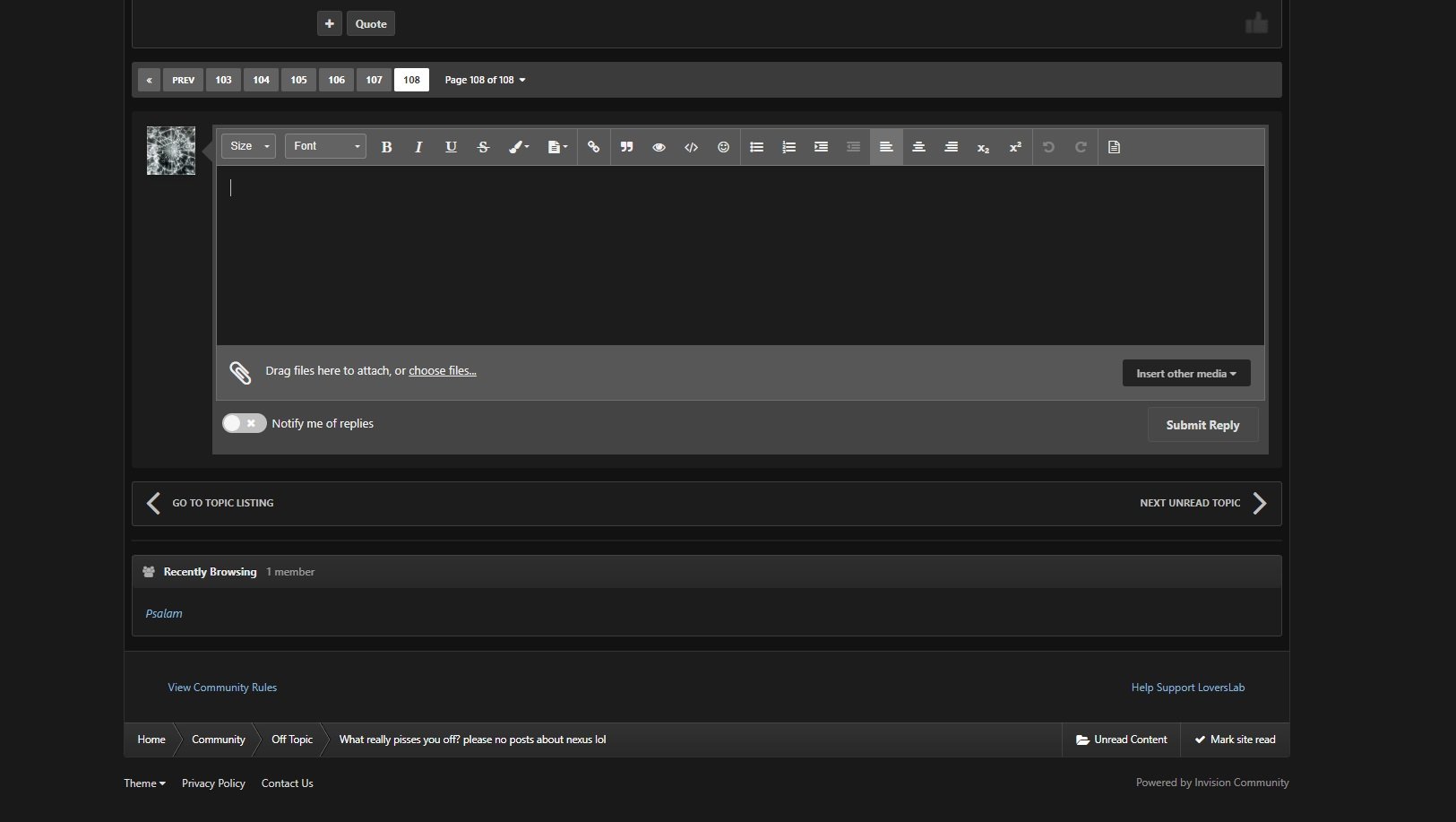
Task: Click the Submit Reply button
Action: (x=1202, y=425)
